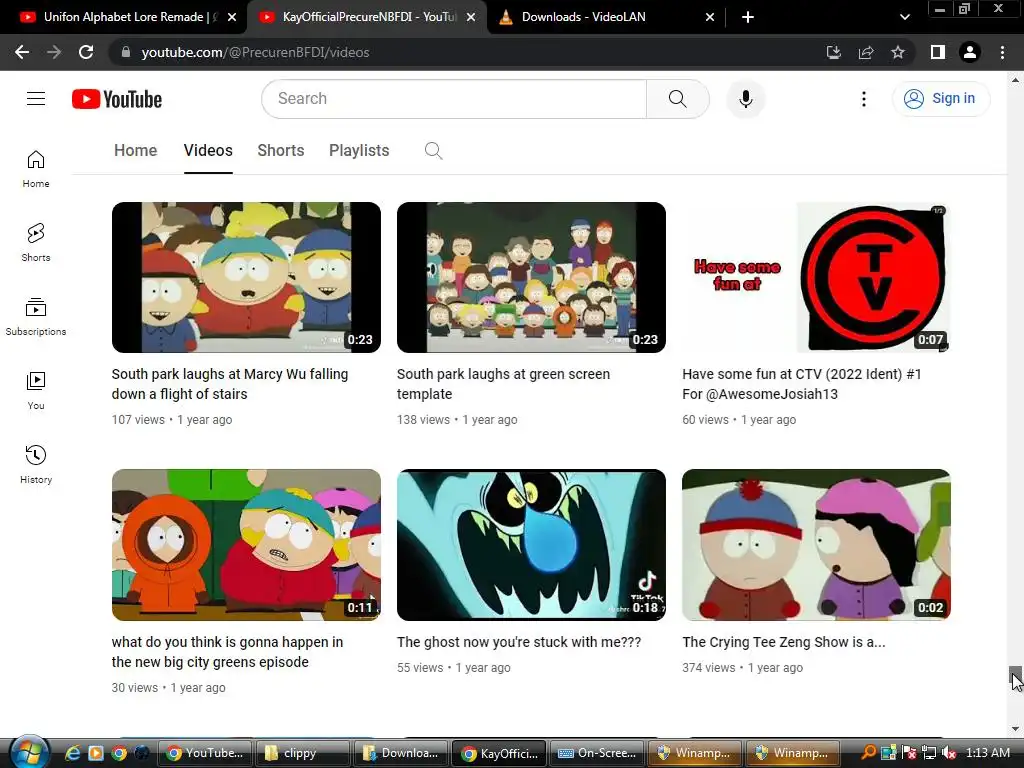This screenshot has width=1024, height=768.
Task: Open the Chrome profile avatar
Action: (x=970, y=52)
